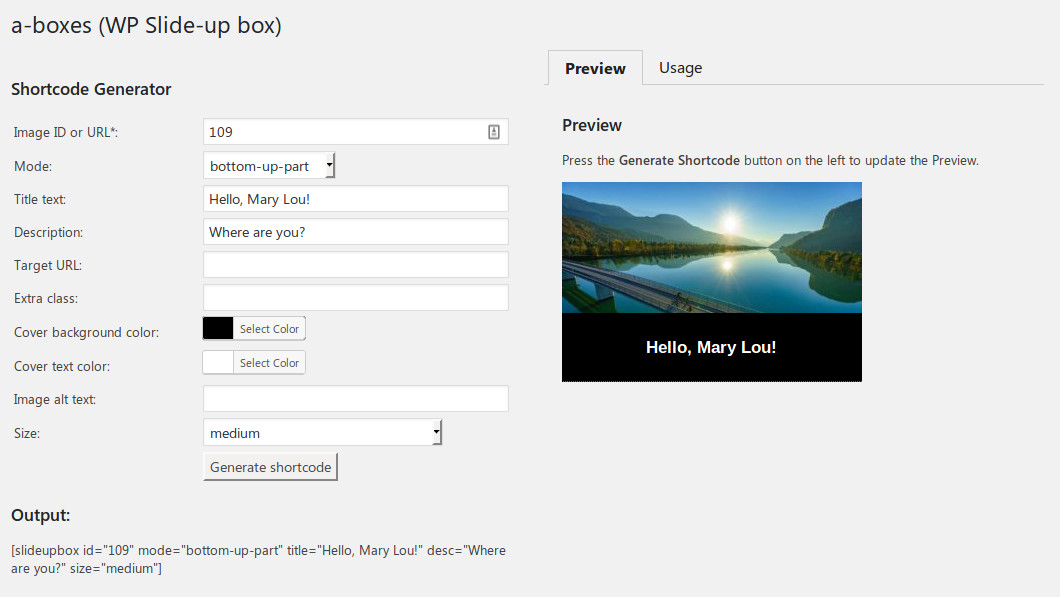Click the Image ID or URL label

[66, 133]
